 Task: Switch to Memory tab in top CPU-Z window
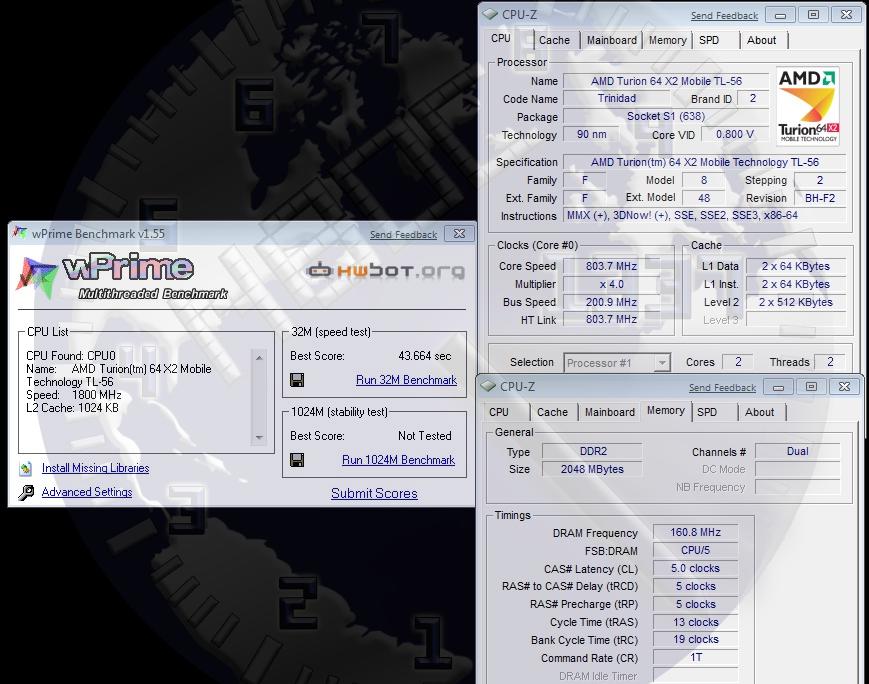(x=667, y=40)
